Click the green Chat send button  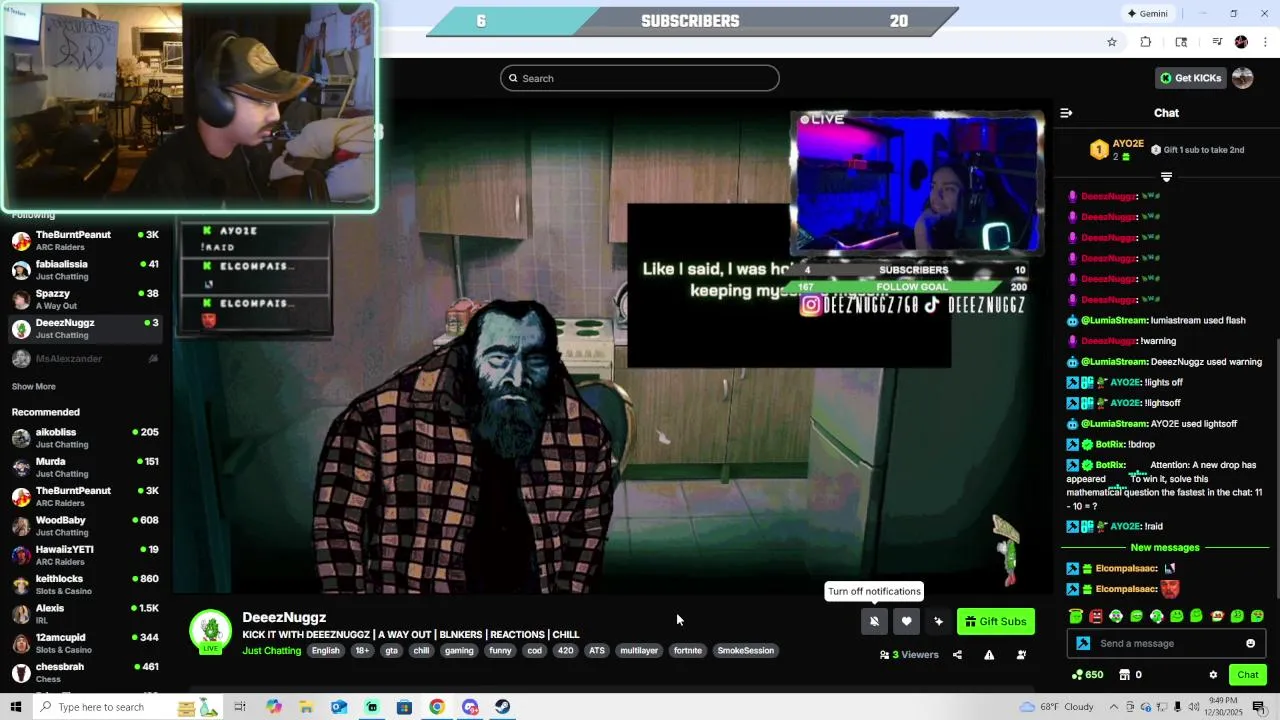[x=1248, y=675]
